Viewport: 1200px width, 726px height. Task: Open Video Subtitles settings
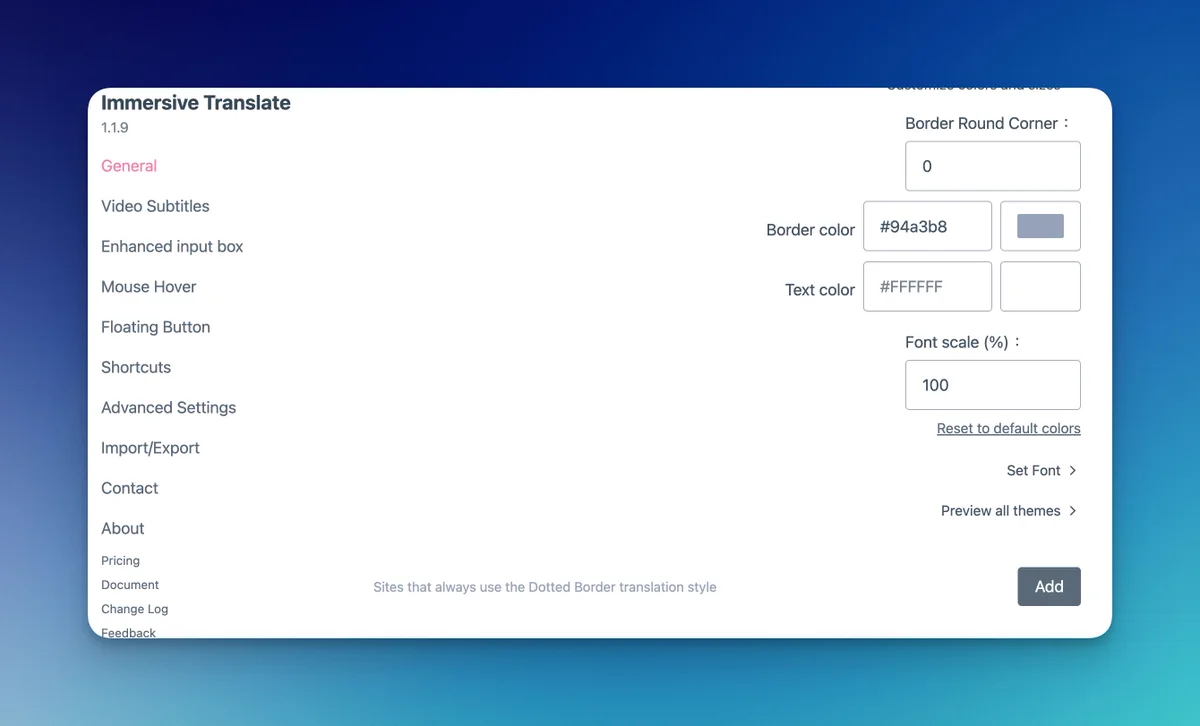(x=155, y=206)
